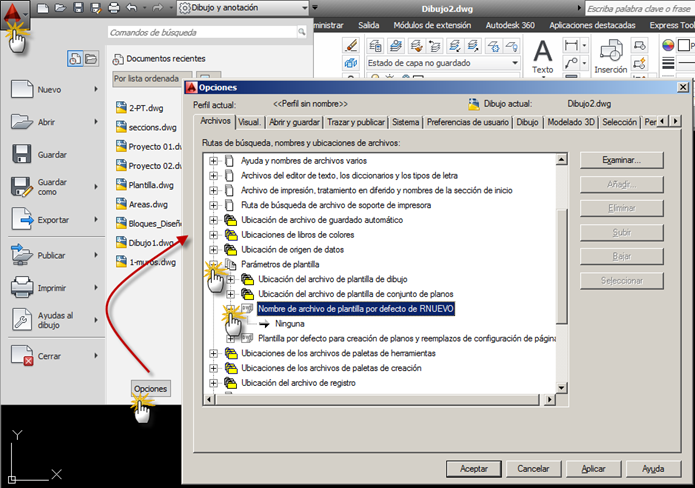Click the linear dimension icon in ribbon
695x488 pixels.
[571, 45]
